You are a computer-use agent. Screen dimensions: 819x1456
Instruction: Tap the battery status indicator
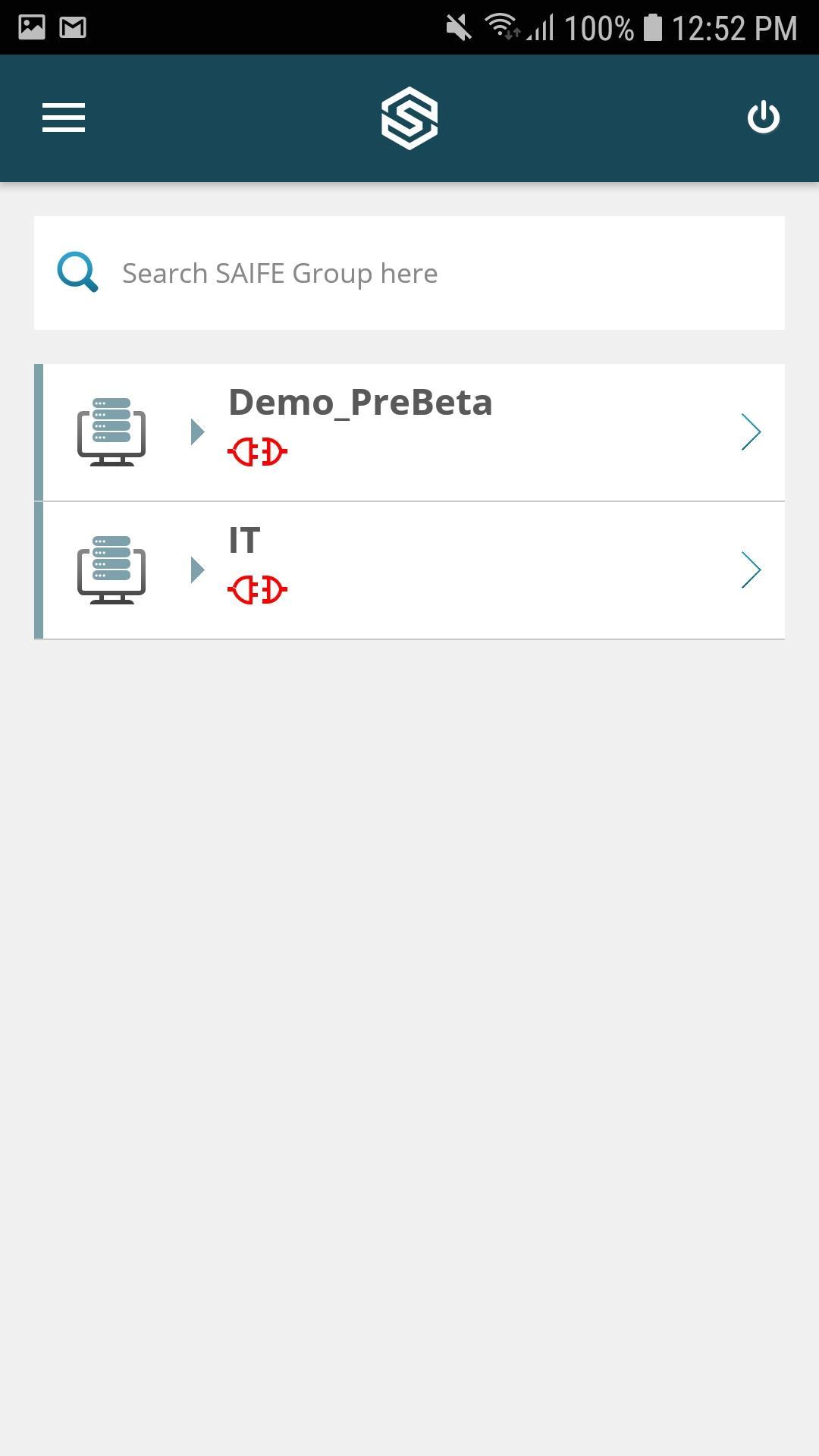point(652,28)
